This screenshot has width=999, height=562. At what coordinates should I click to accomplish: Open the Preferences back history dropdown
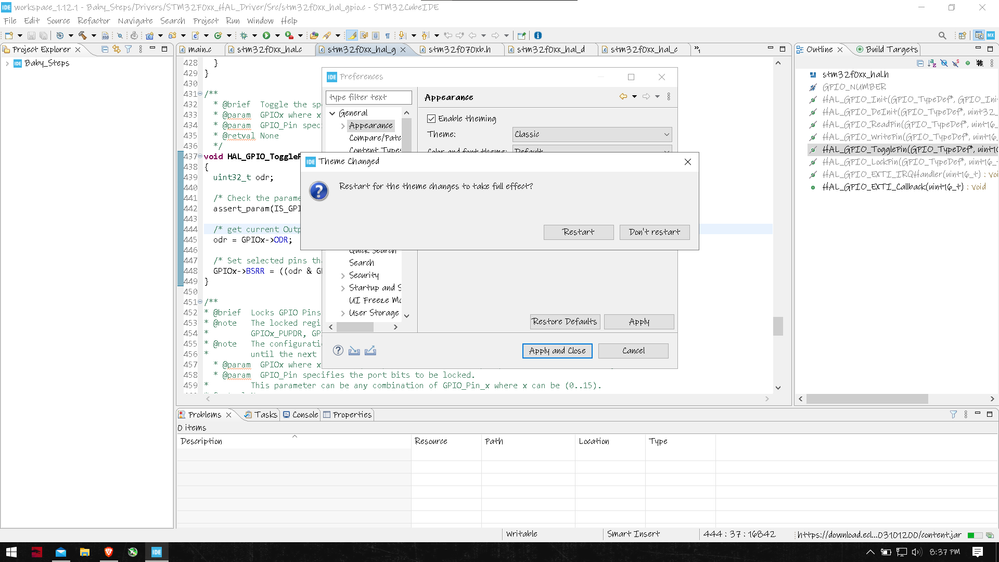click(635, 97)
